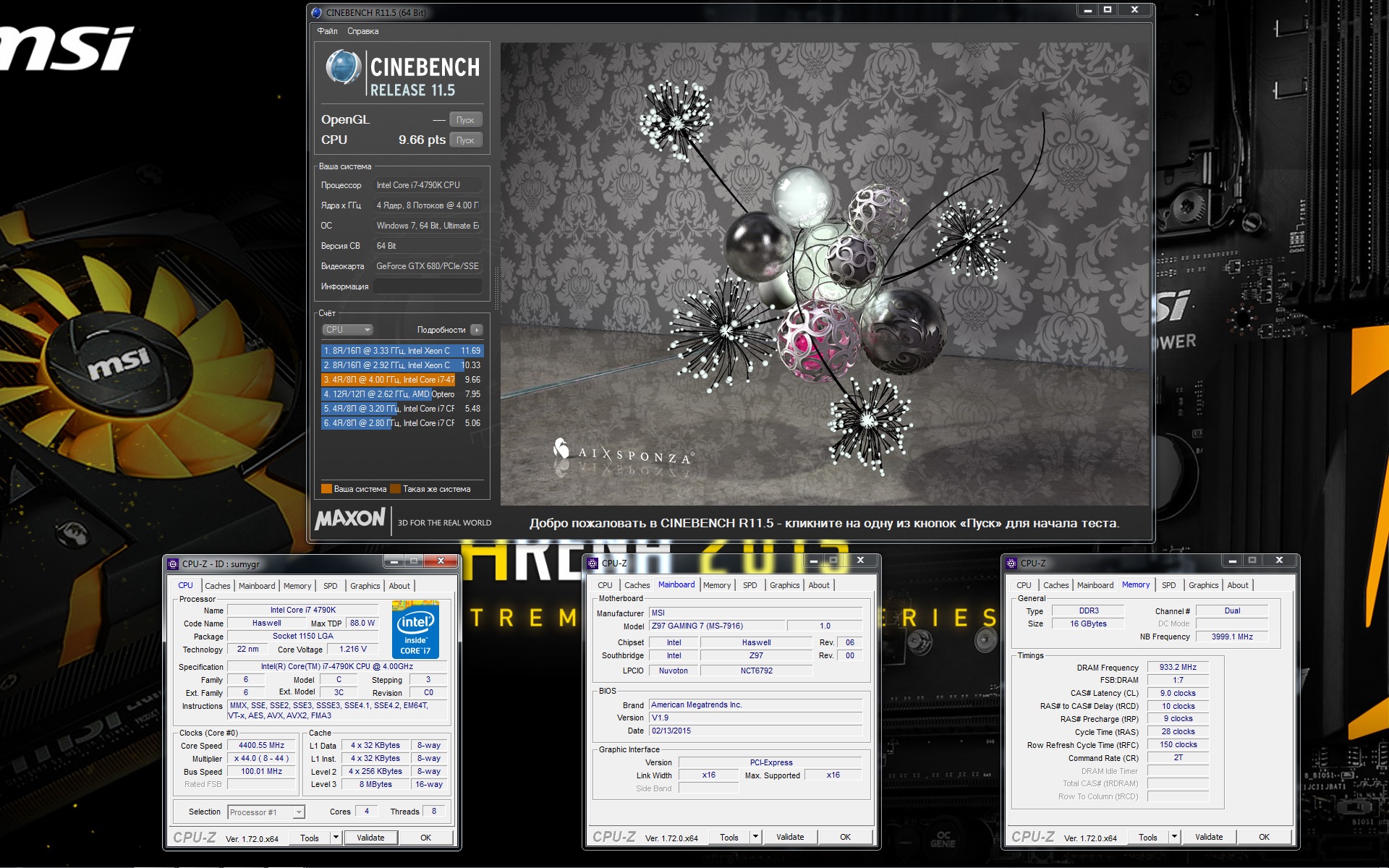Click OK in Memory CPU-Z window
Viewport: 1389px width, 868px height.
(x=1264, y=837)
